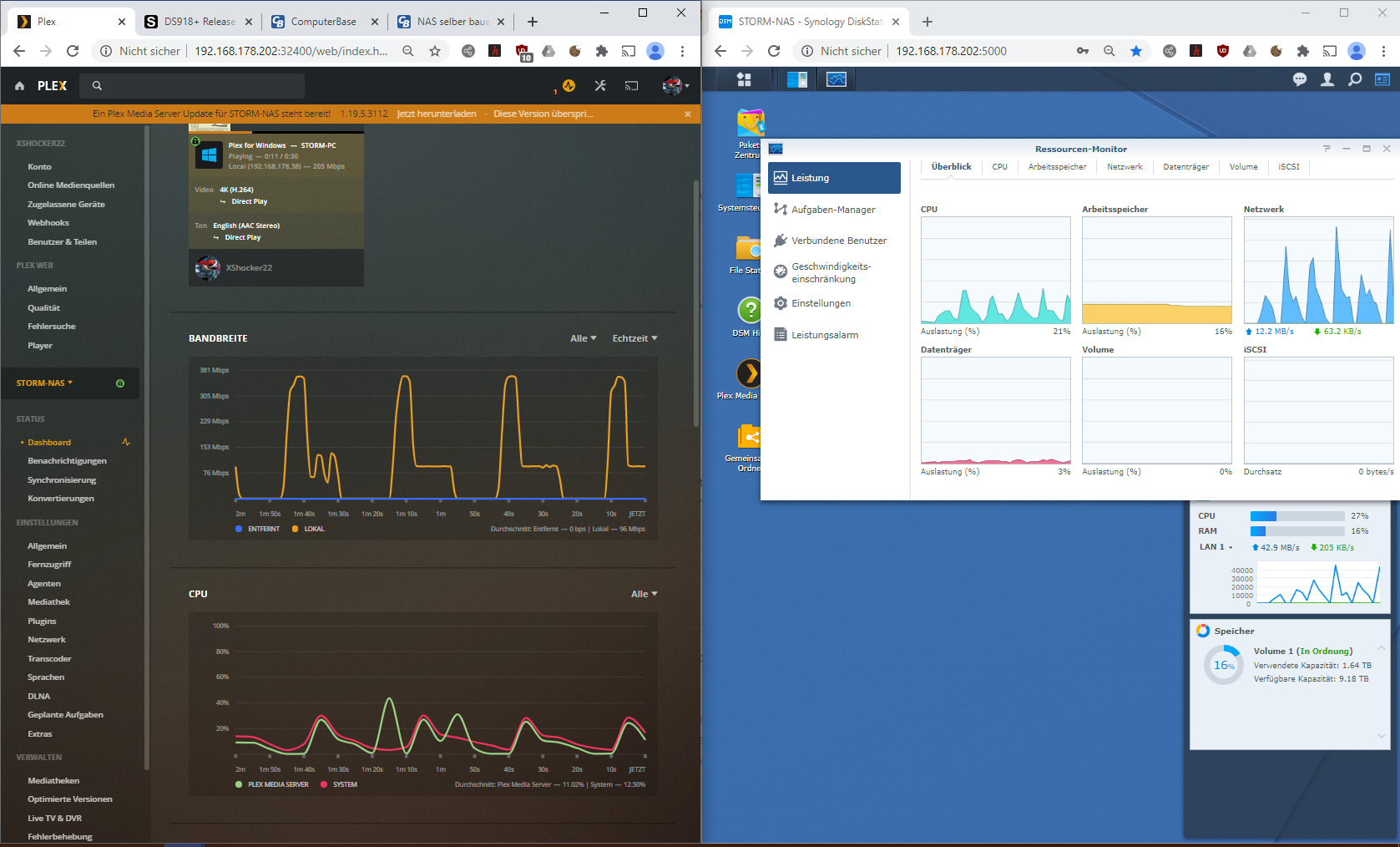The height and width of the screenshot is (847, 1400).
Task: Open the STORM-NAS server dropdown in Plex sidebar
Action: coord(45,383)
